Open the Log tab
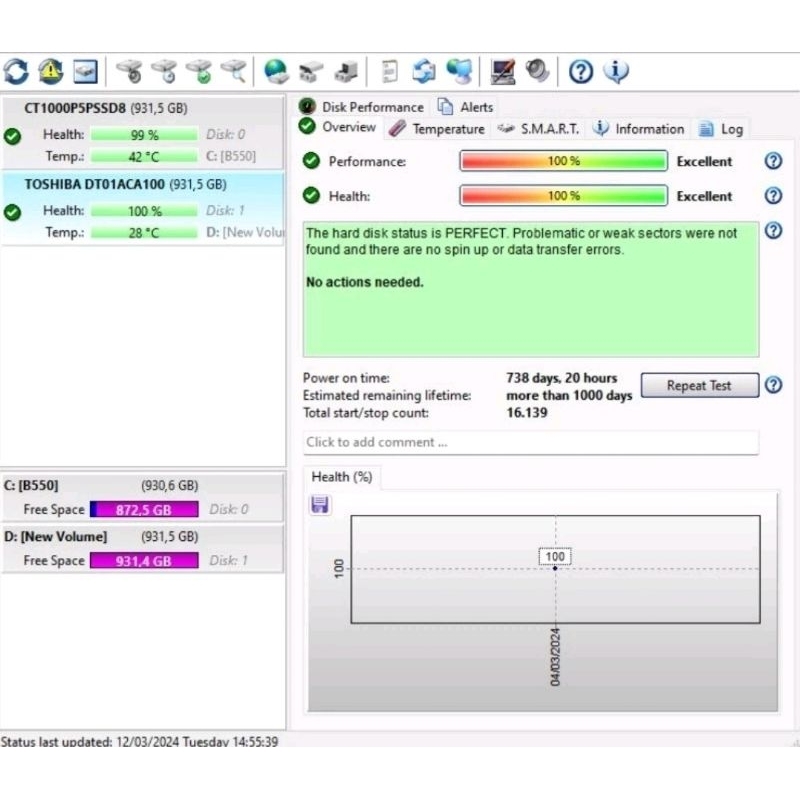Viewport: 800px width, 800px height. 720,129
